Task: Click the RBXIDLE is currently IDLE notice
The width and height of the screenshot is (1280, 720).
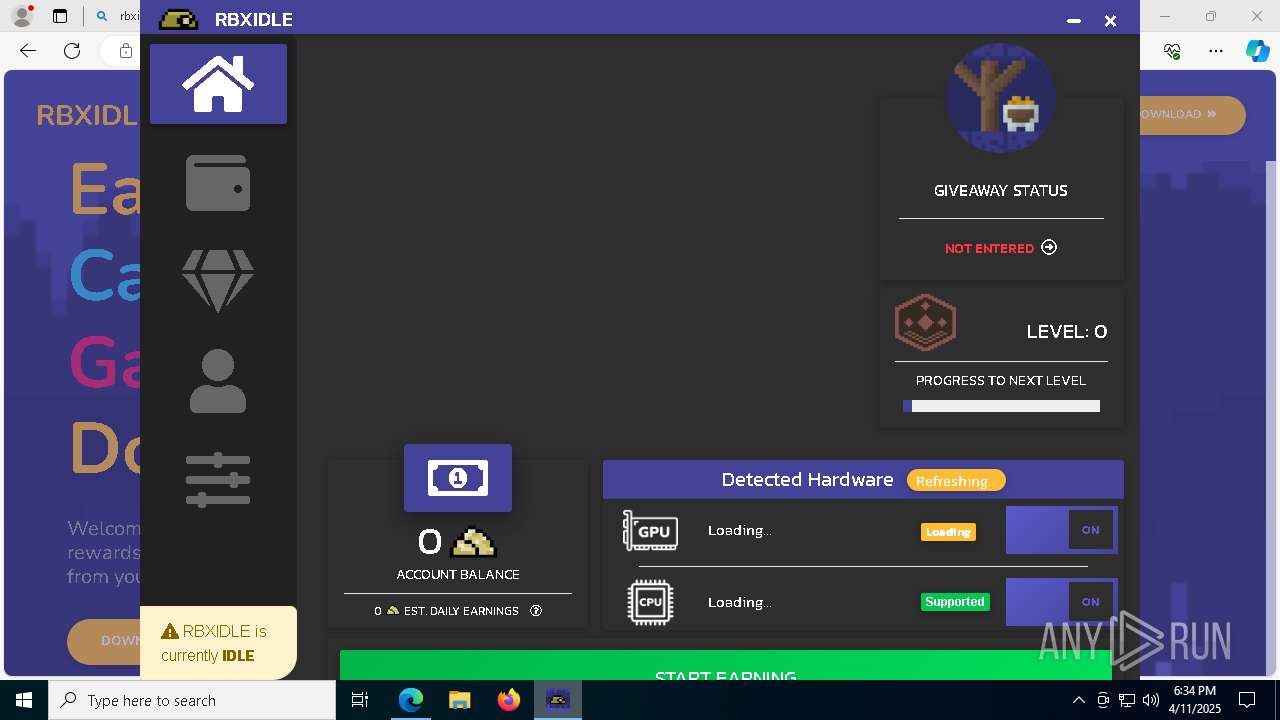Action: (x=218, y=643)
